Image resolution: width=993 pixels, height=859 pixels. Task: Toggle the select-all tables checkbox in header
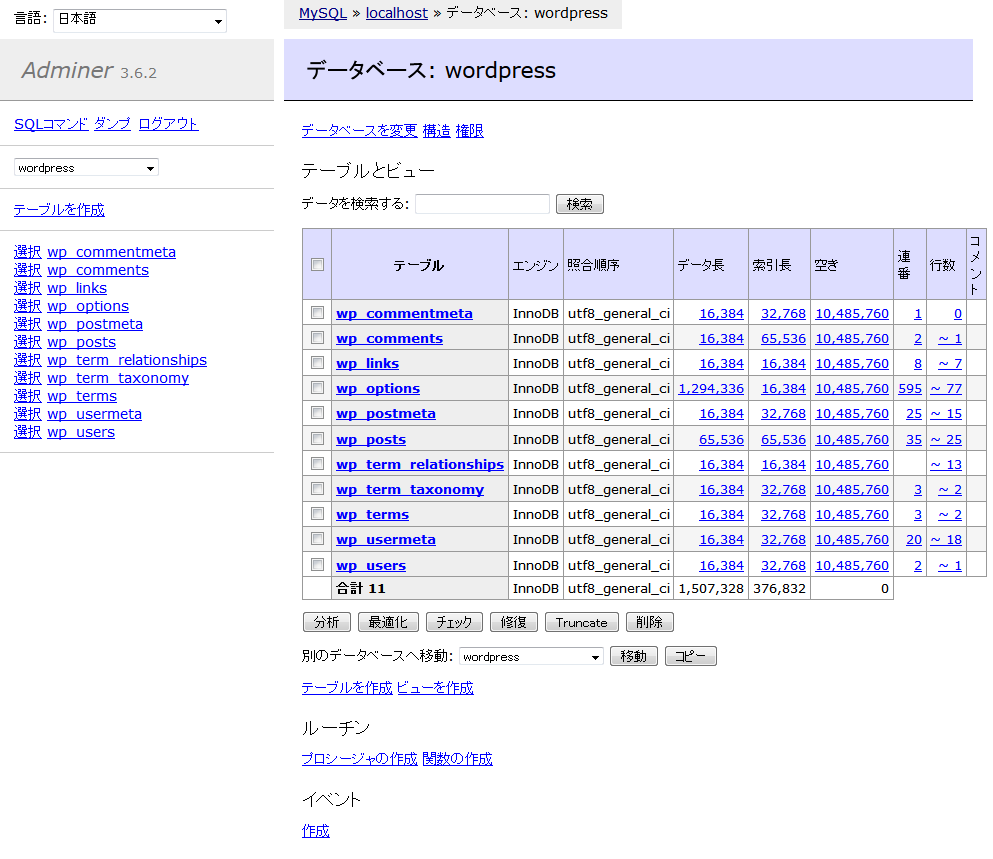tap(317, 265)
